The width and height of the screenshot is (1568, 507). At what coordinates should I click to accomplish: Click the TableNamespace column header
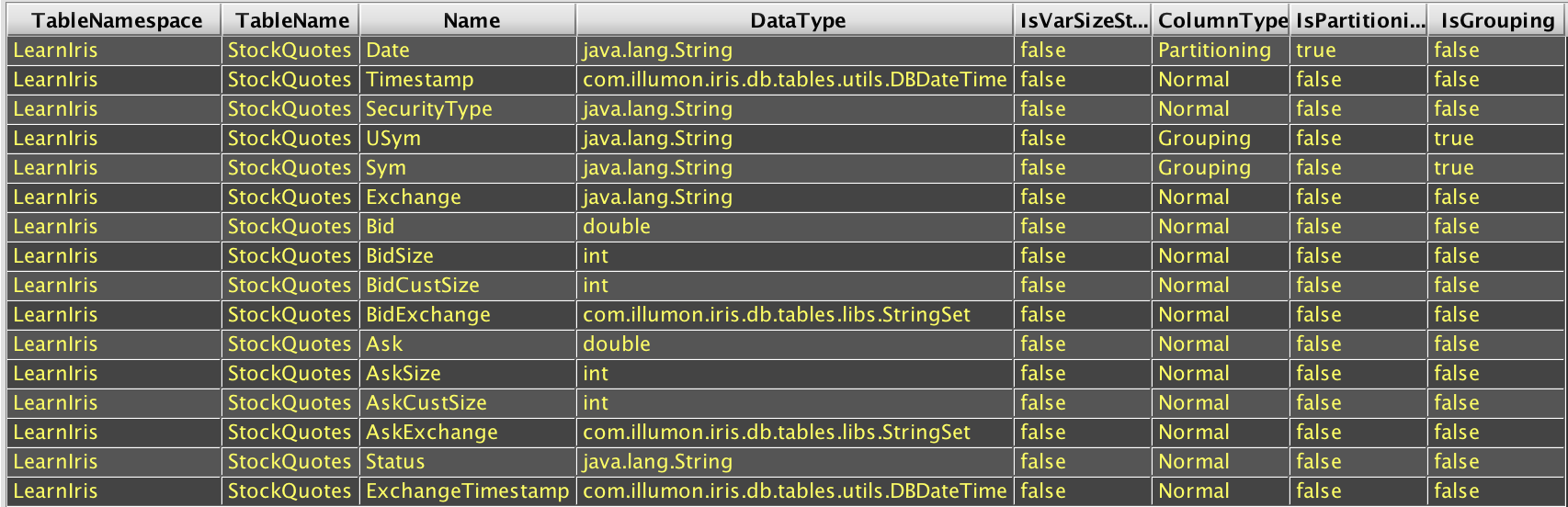[116, 20]
